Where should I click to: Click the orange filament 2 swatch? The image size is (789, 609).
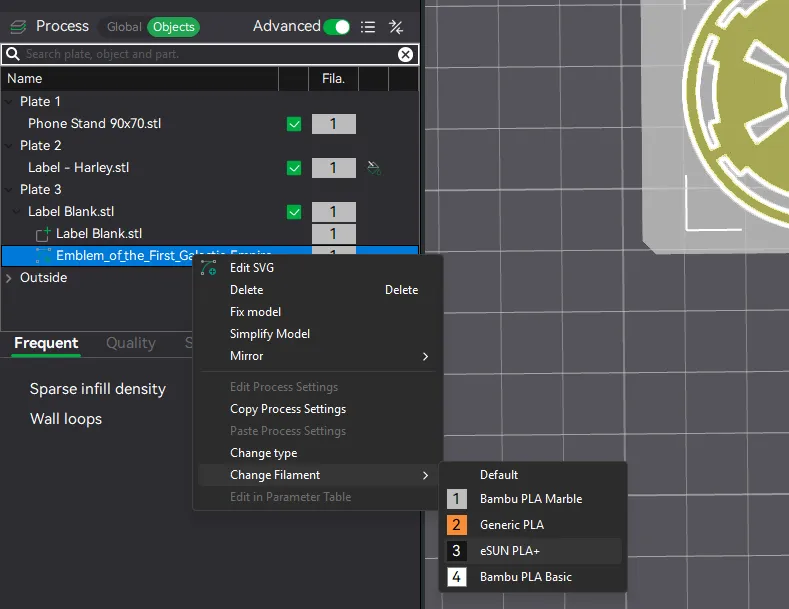456,525
